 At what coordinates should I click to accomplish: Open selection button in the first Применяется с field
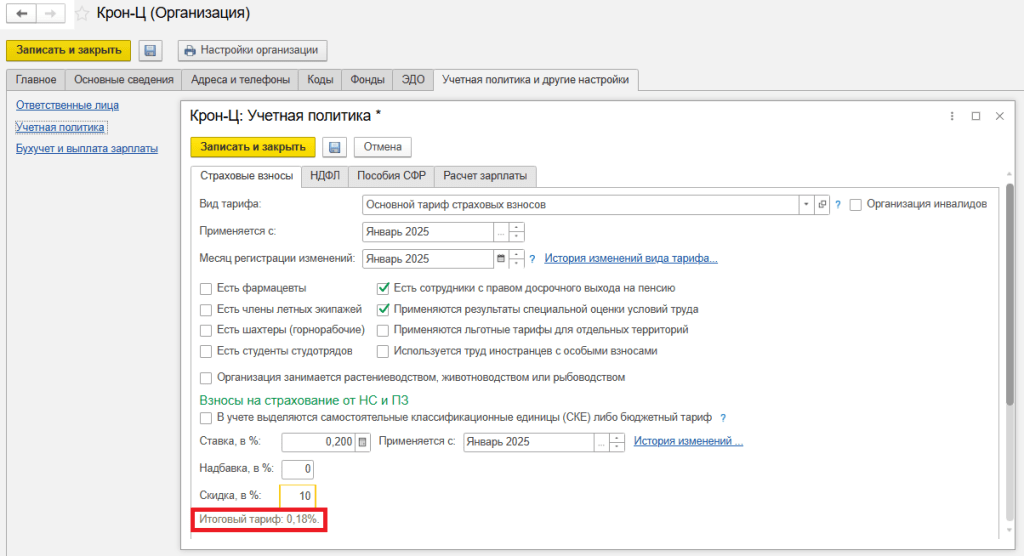click(x=501, y=232)
